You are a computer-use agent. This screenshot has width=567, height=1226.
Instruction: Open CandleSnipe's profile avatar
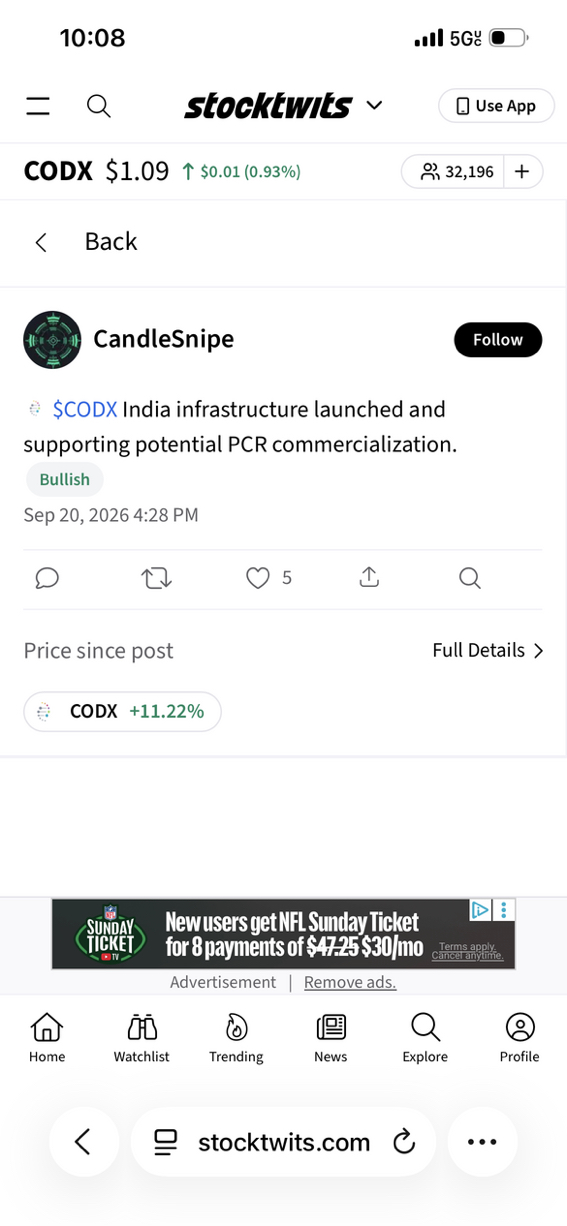[x=52, y=340]
